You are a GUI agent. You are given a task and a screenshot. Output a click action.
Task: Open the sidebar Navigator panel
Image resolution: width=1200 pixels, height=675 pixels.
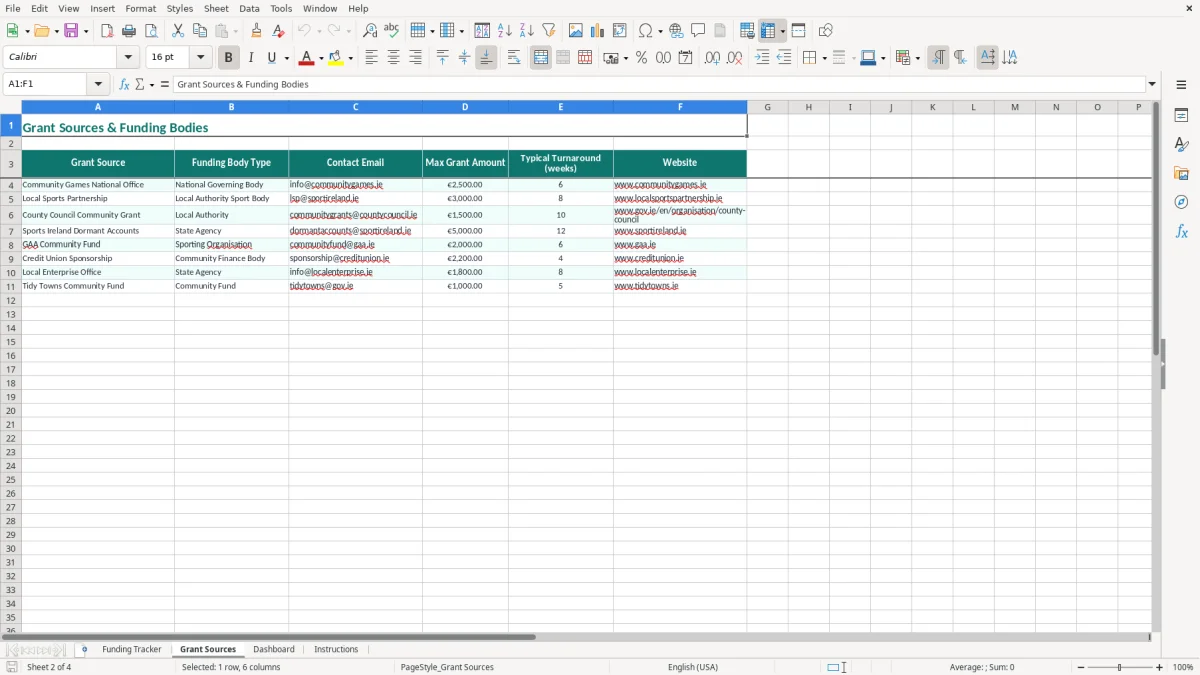1181,202
